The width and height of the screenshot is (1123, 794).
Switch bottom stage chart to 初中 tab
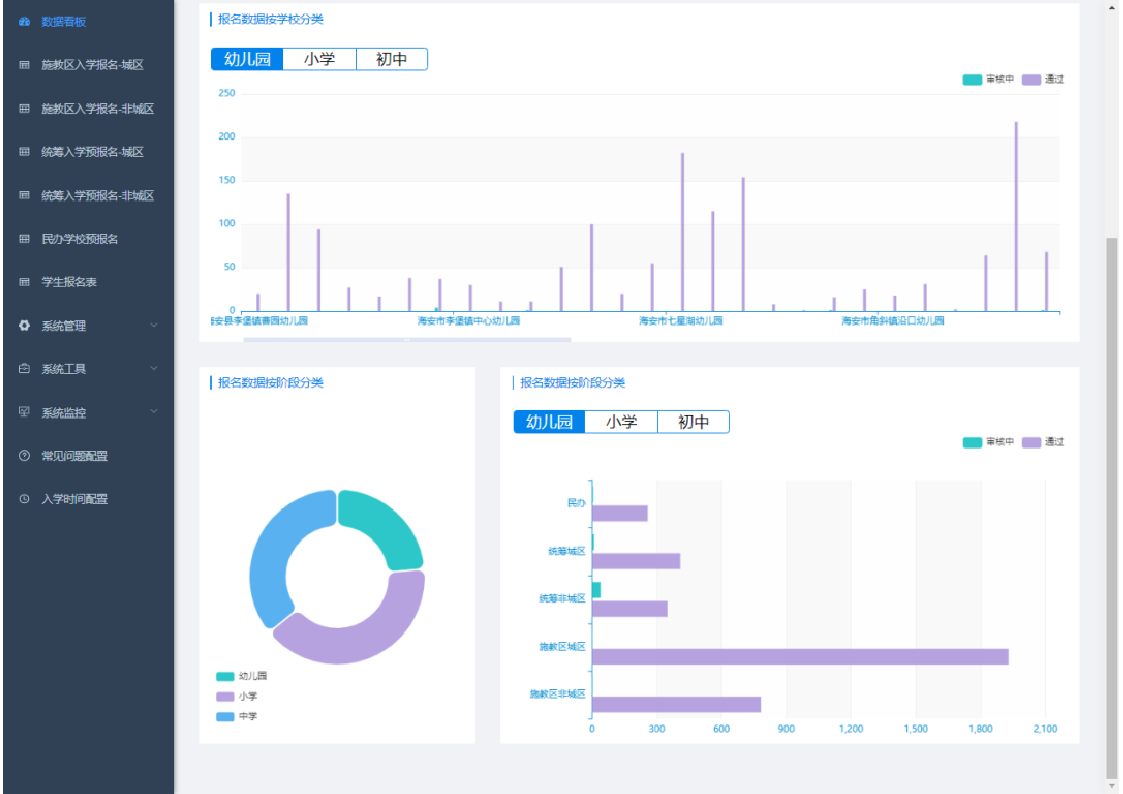pos(693,422)
